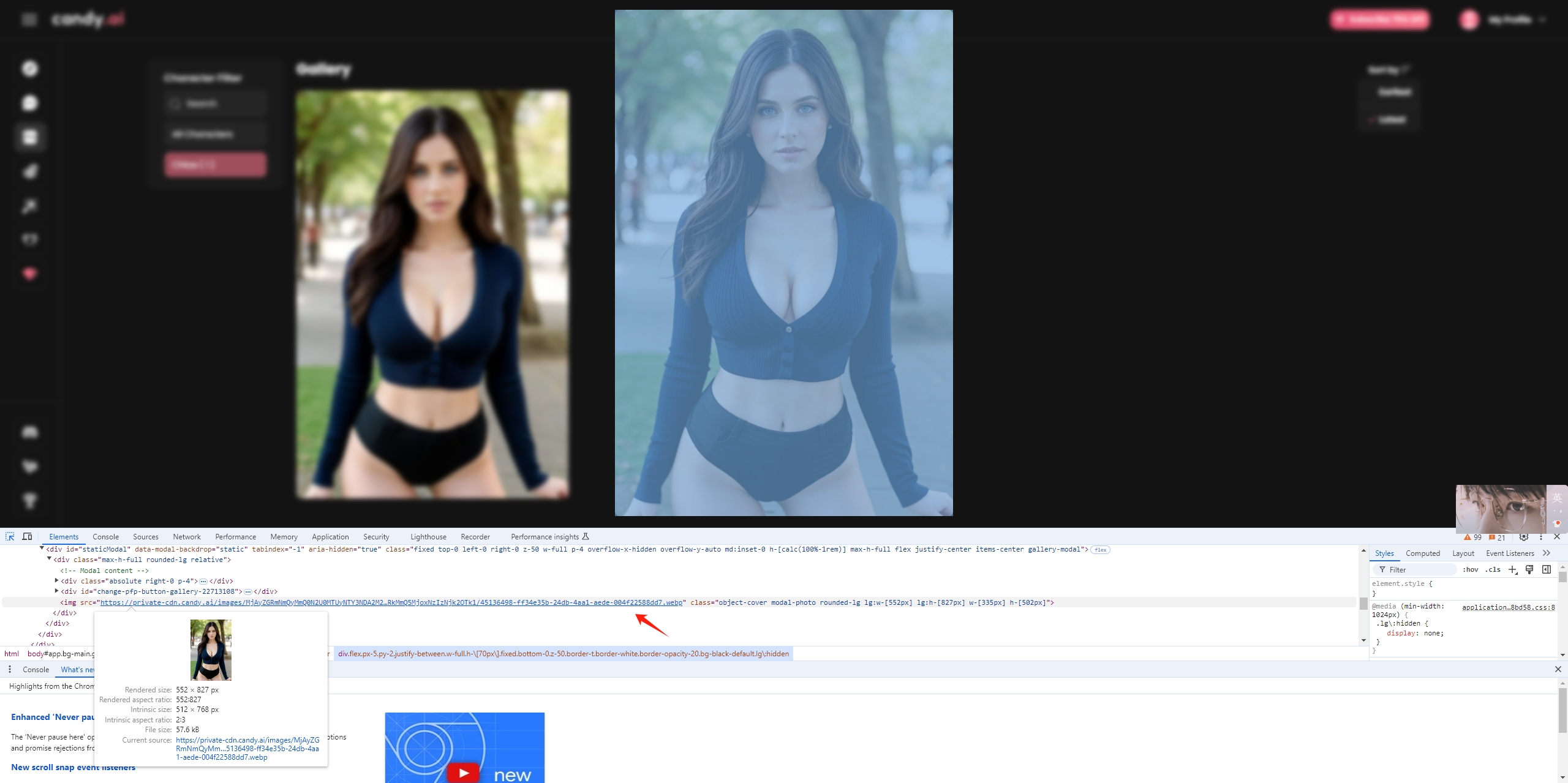Click the image source URL link

pyautogui.click(x=389, y=602)
